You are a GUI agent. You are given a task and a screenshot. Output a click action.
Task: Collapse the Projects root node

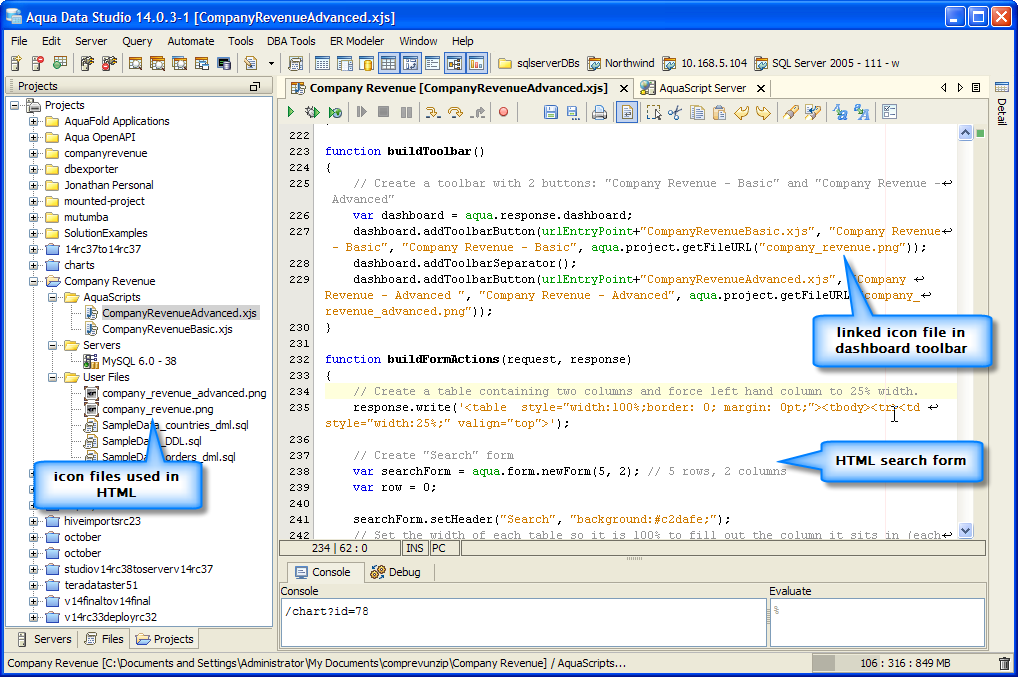click(x=14, y=105)
